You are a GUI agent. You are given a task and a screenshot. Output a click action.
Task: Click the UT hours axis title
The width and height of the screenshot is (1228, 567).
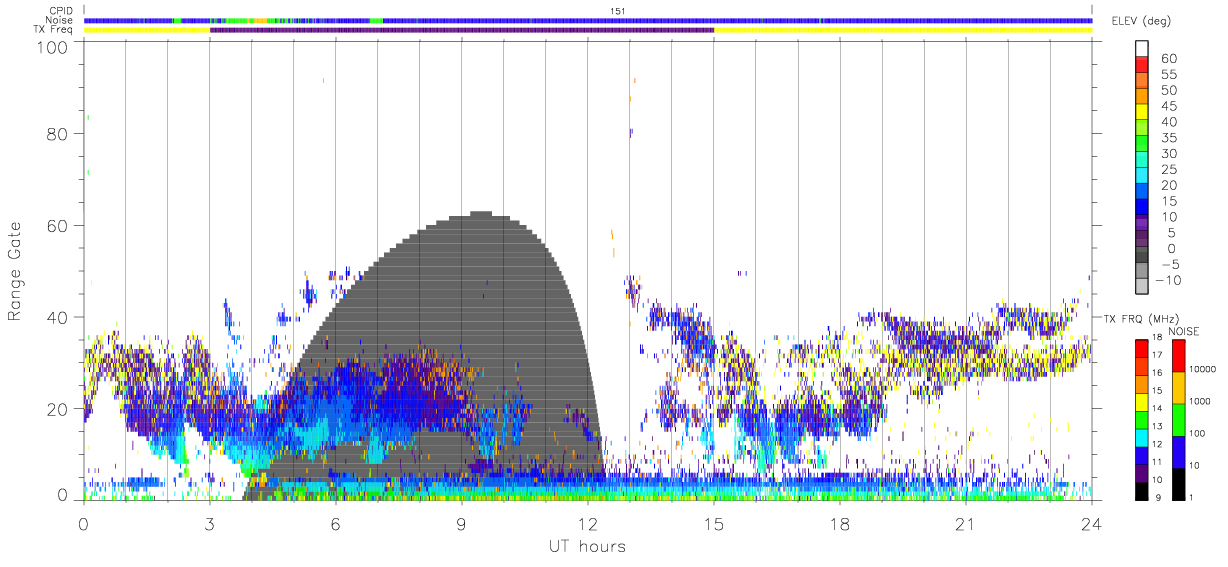click(586, 546)
